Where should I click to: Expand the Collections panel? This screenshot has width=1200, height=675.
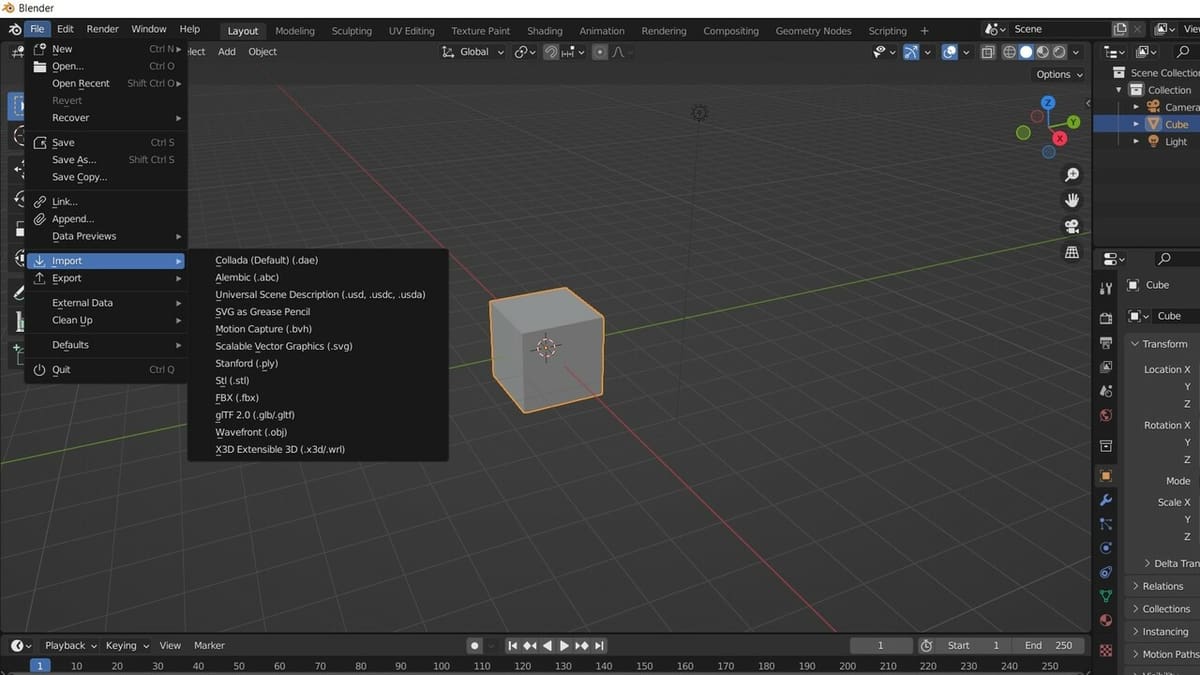point(1160,609)
